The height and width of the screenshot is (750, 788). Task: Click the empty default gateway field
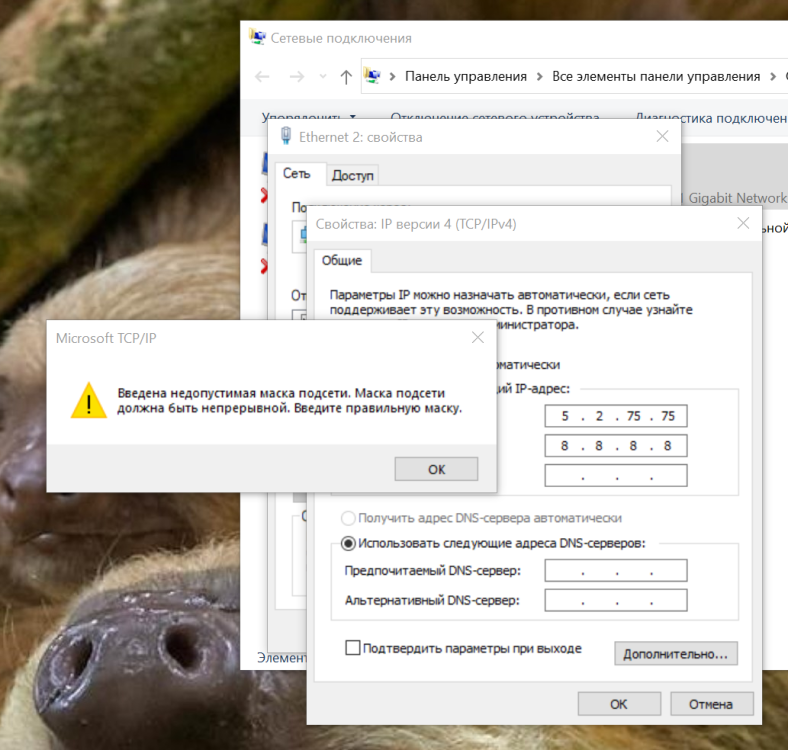[616, 475]
